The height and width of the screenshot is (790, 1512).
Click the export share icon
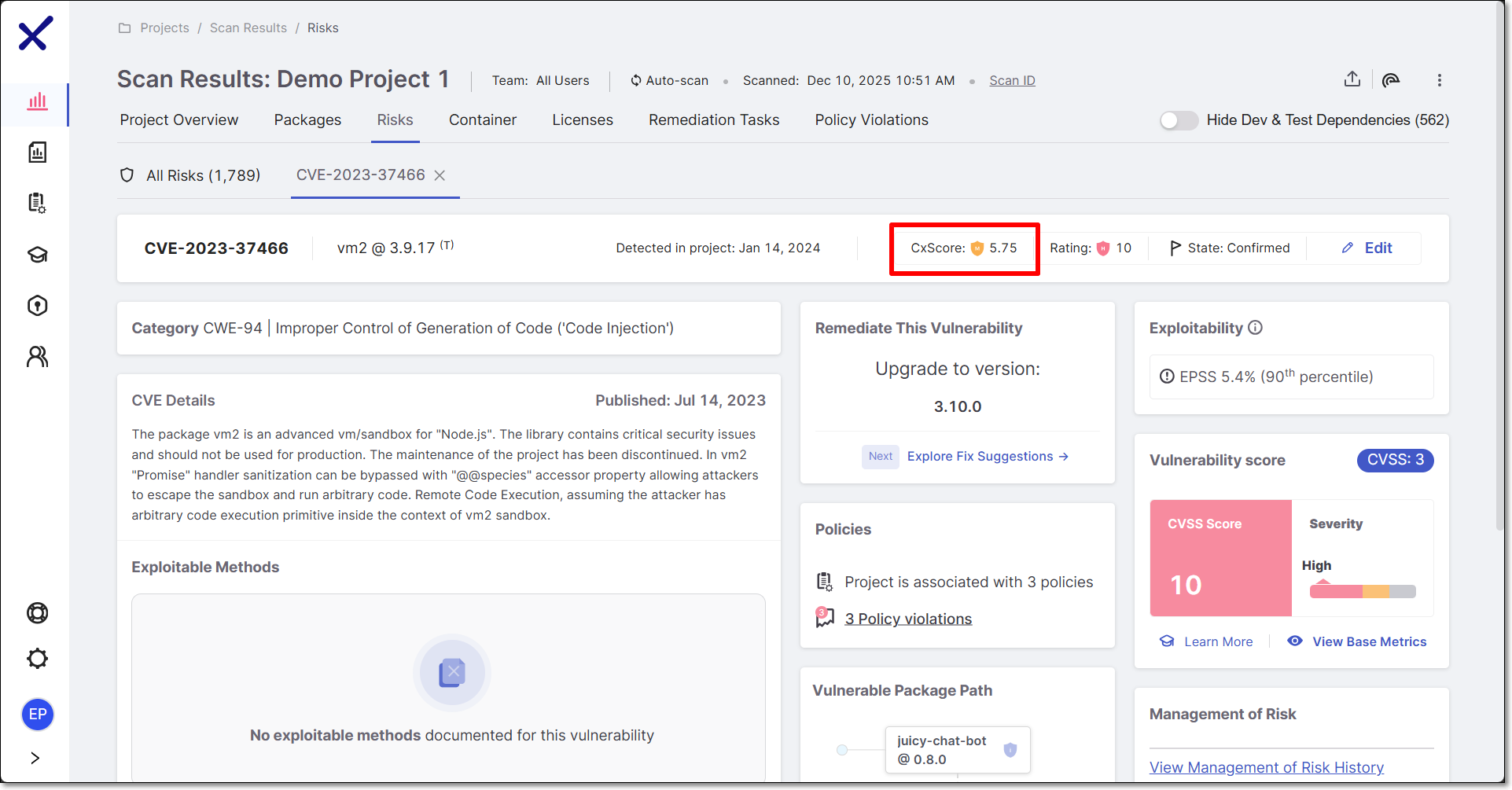click(1352, 79)
